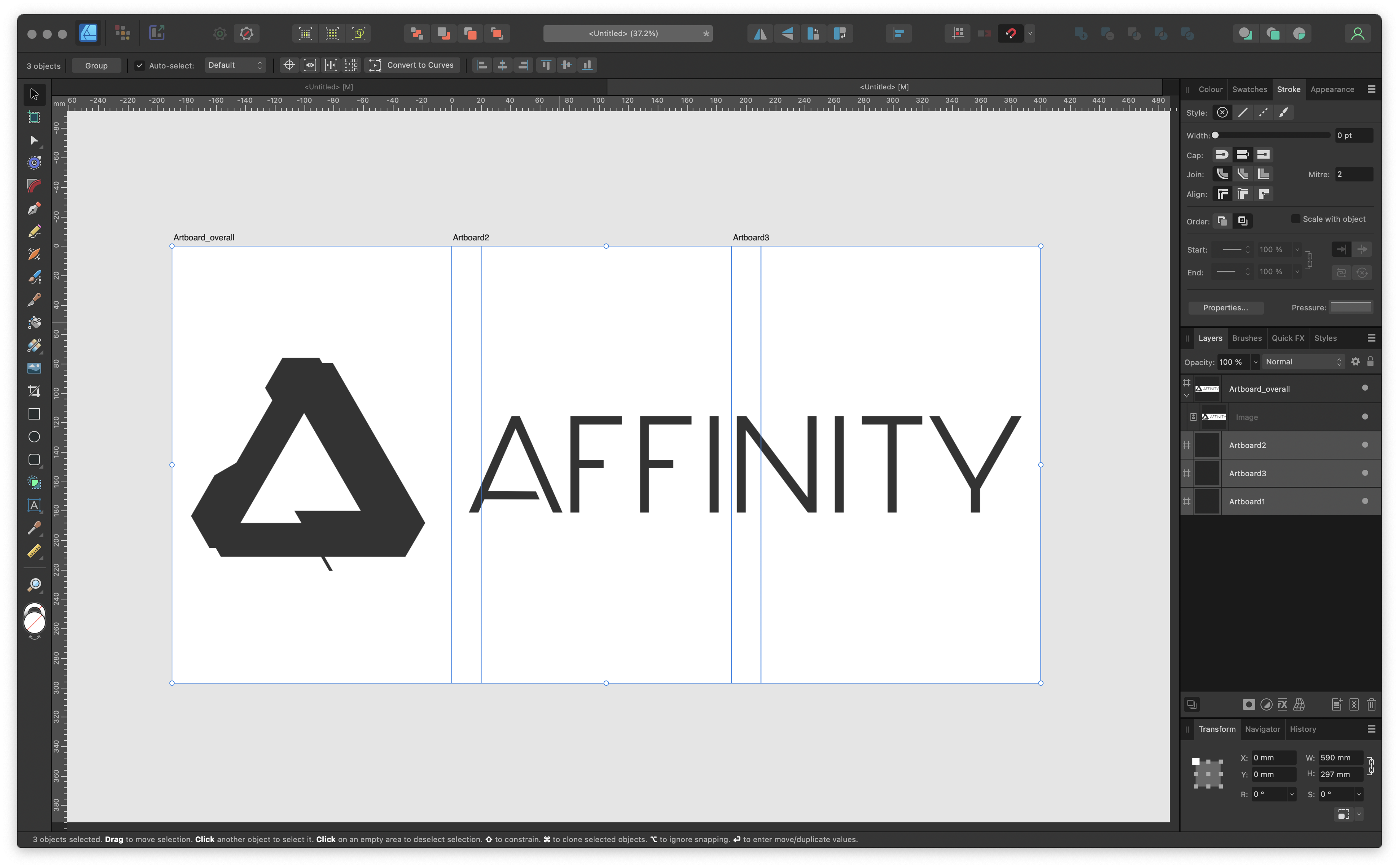
Task: Toggle visibility of the Artboard_overall layer
Action: point(1364,388)
